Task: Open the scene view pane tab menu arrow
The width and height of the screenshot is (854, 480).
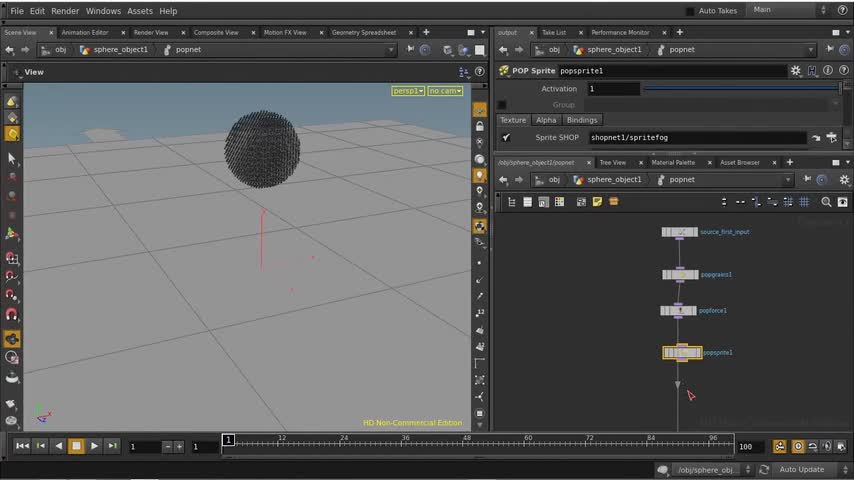Action: click(483, 33)
